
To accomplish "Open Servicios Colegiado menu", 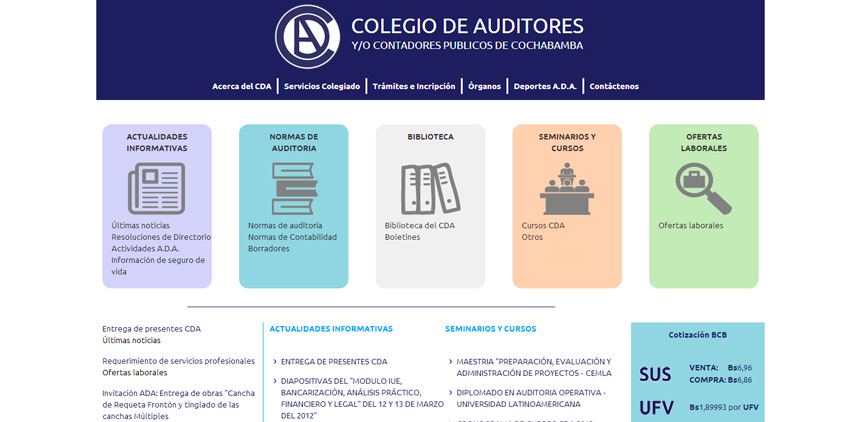I will point(322,86).
